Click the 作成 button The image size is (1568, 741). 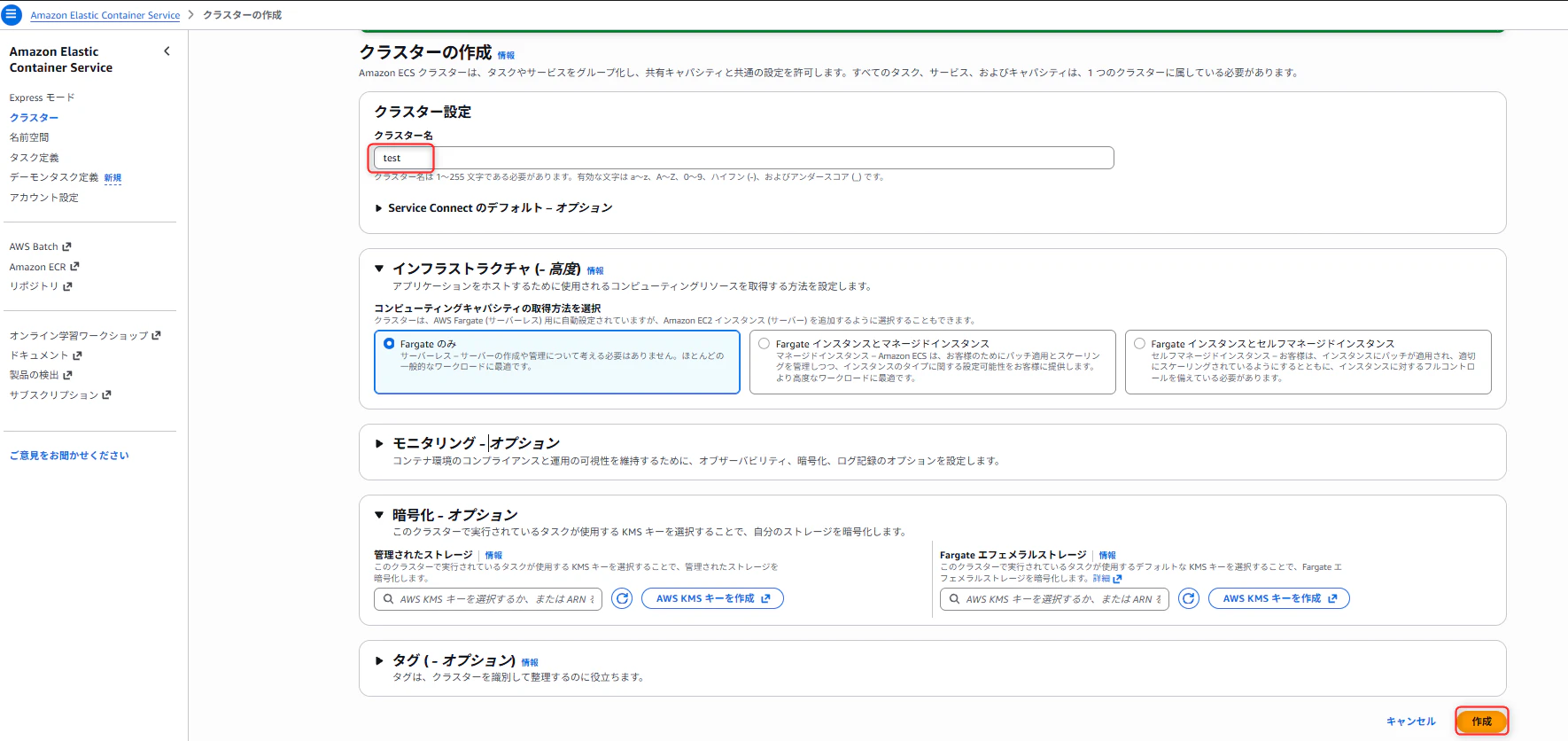1481,721
